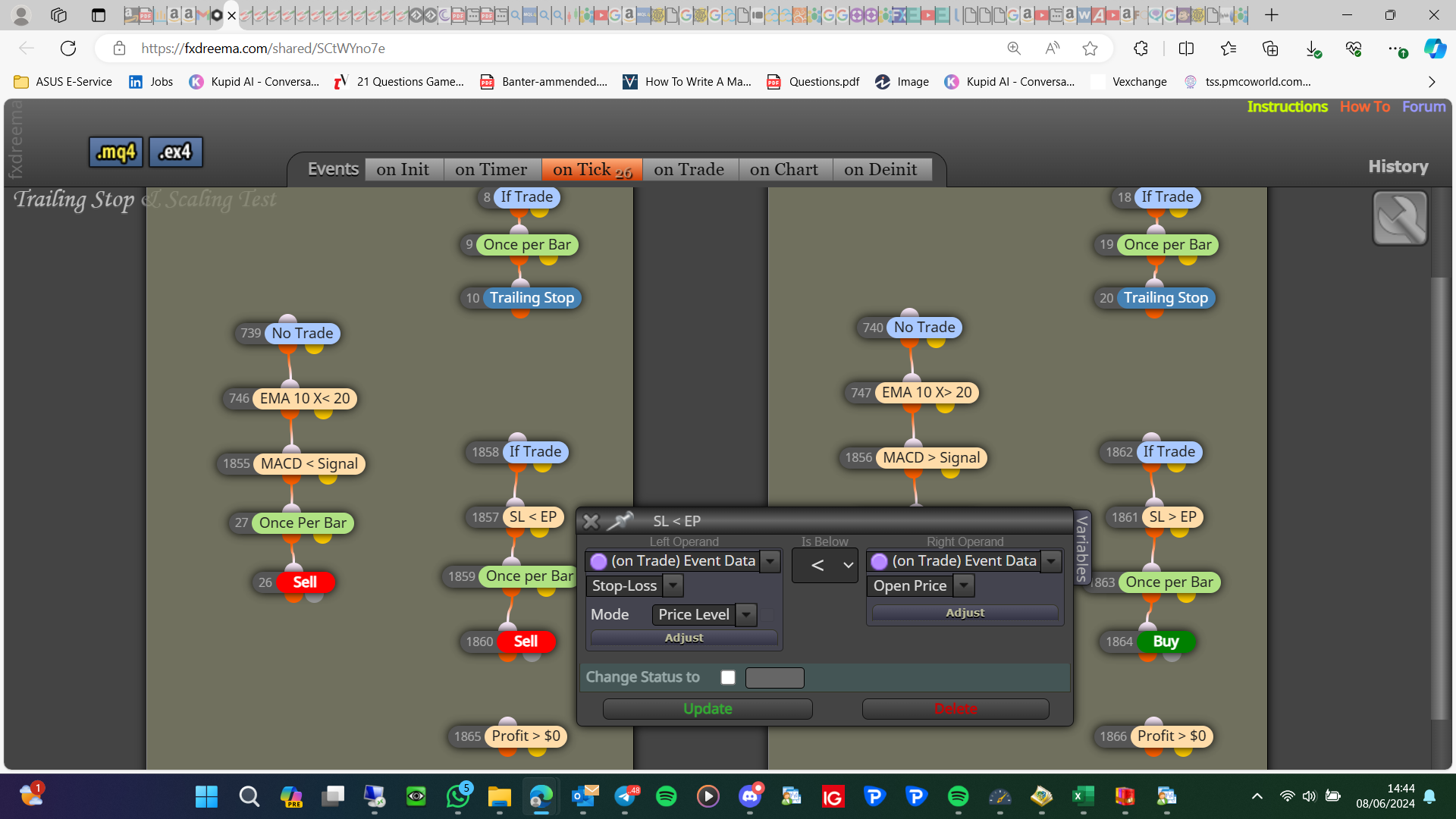Expand the Stop-Loss dropdown
Viewport: 1456px width, 819px height.
click(673, 585)
